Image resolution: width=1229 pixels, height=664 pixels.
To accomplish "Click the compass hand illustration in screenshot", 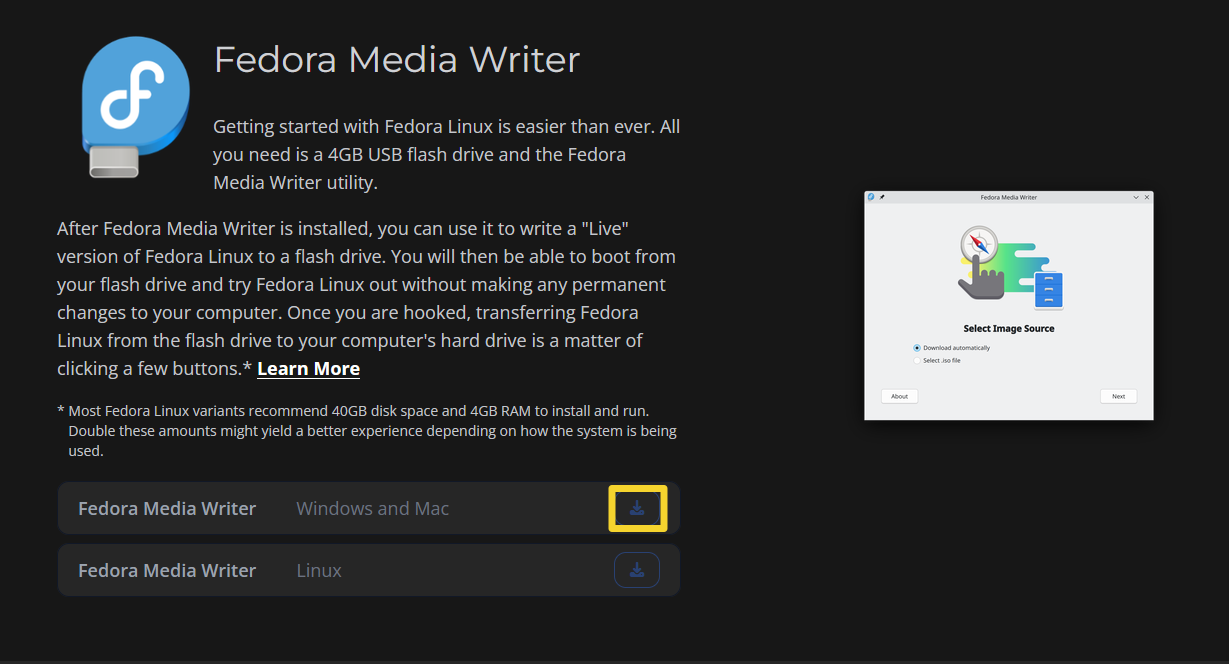I will [1009, 267].
